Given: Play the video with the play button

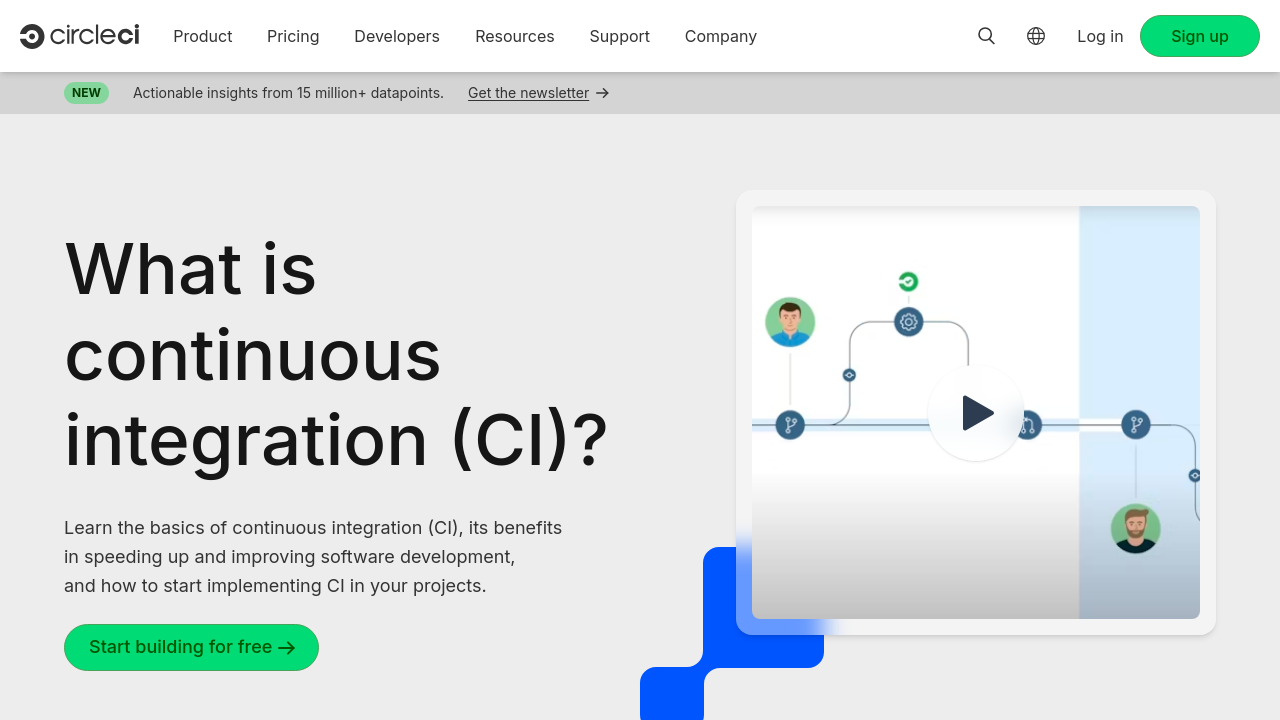Looking at the screenshot, I should point(976,413).
